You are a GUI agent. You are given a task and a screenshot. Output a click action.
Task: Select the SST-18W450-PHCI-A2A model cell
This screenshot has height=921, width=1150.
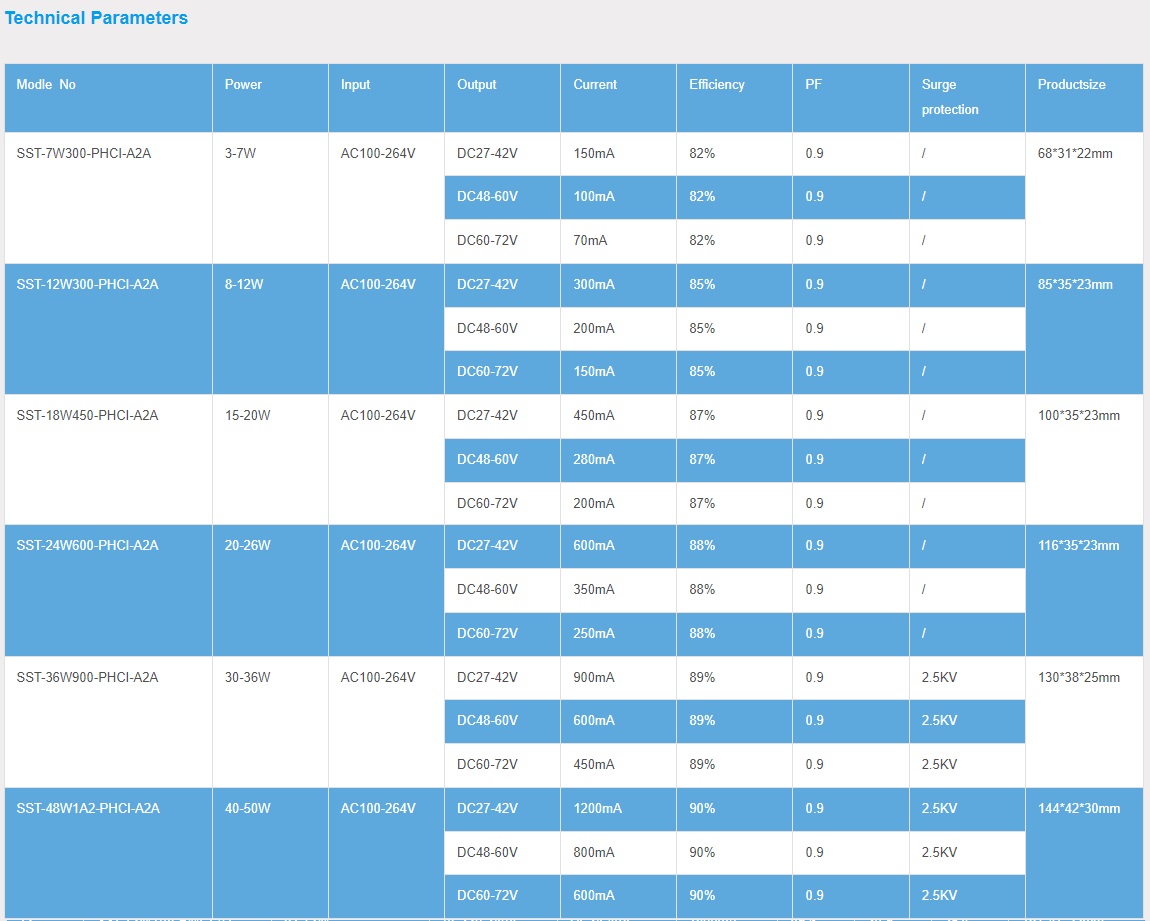coord(87,416)
